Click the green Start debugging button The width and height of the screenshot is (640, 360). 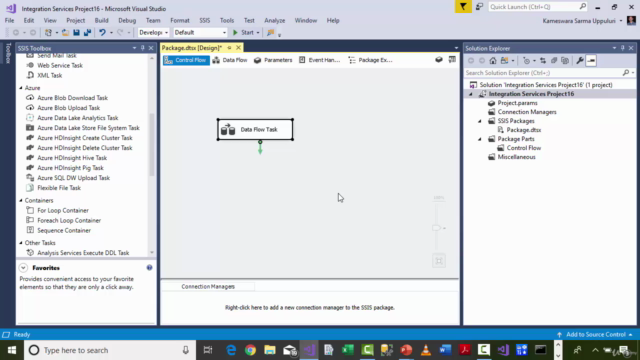pos(243,33)
